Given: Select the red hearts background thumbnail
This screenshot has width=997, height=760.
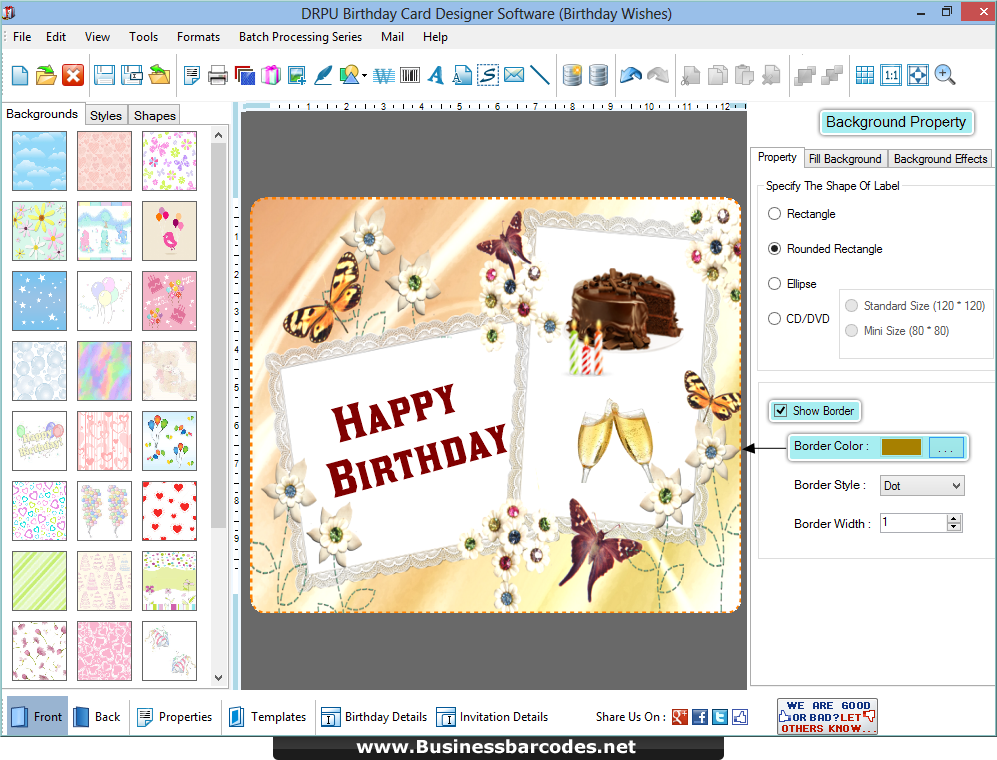Looking at the screenshot, I should coord(169,511).
